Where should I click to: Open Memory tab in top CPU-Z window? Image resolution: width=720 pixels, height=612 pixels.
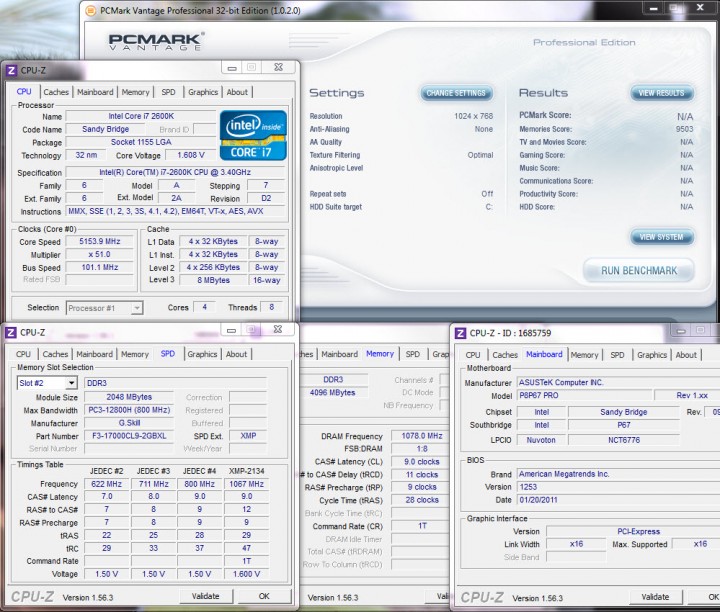[x=135, y=92]
